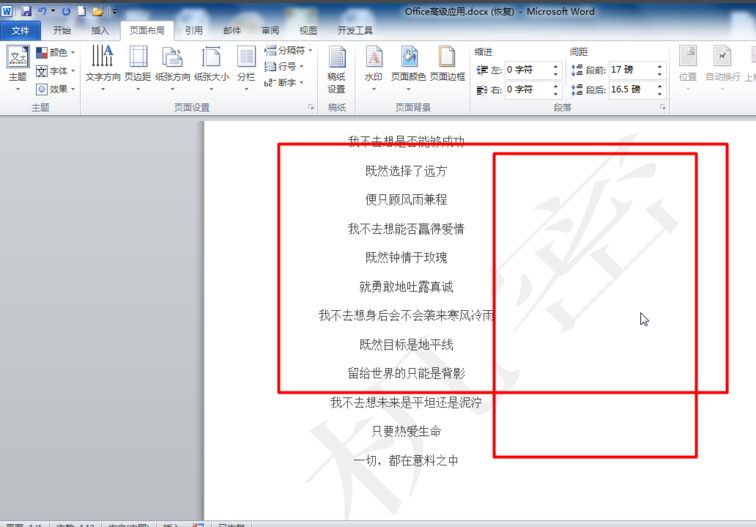The height and width of the screenshot is (527, 756).
Task: Click the right indent 右 input field
Action: coord(527,90)
